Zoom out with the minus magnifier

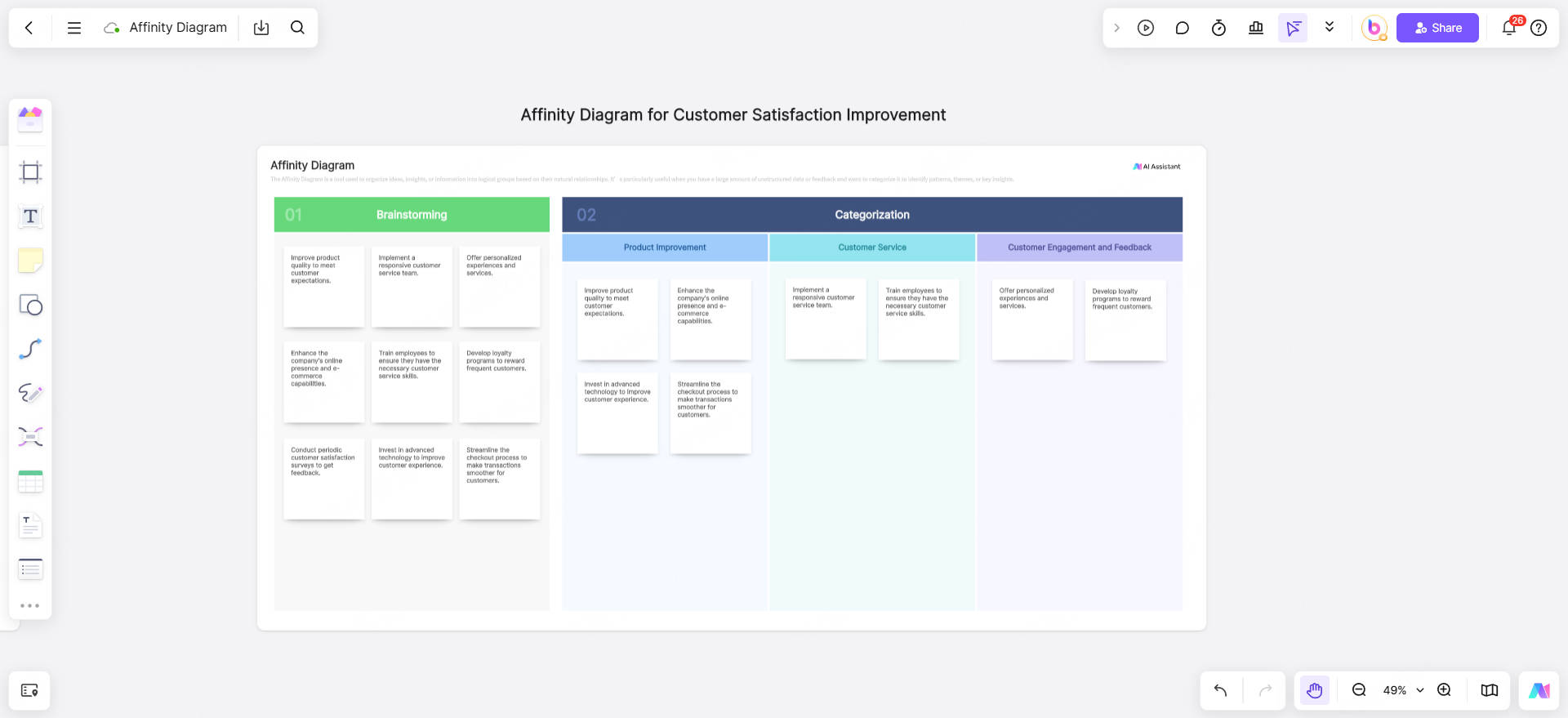point(1359,690)
